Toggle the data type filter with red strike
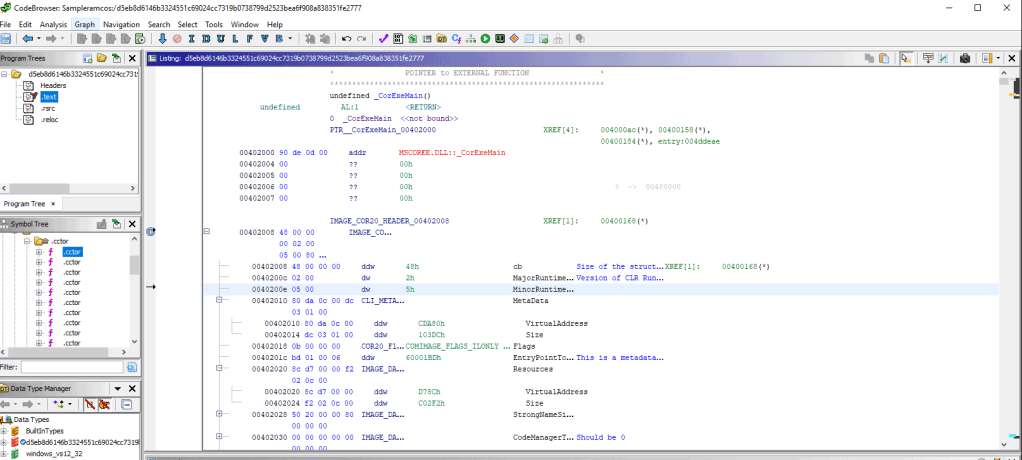1022x460 pixels. tap(92, 404)
